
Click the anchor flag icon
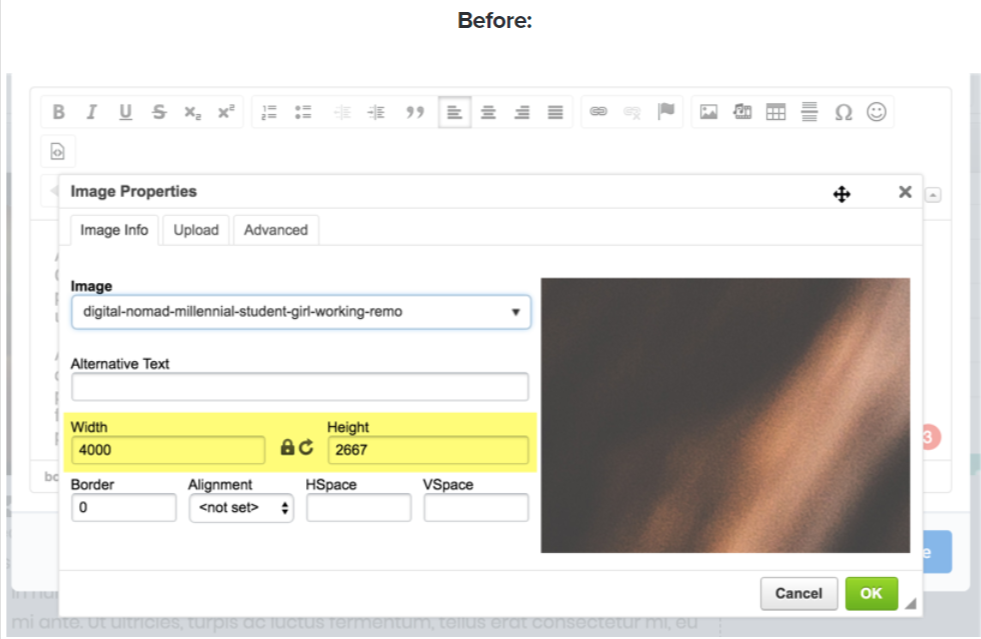666,112
